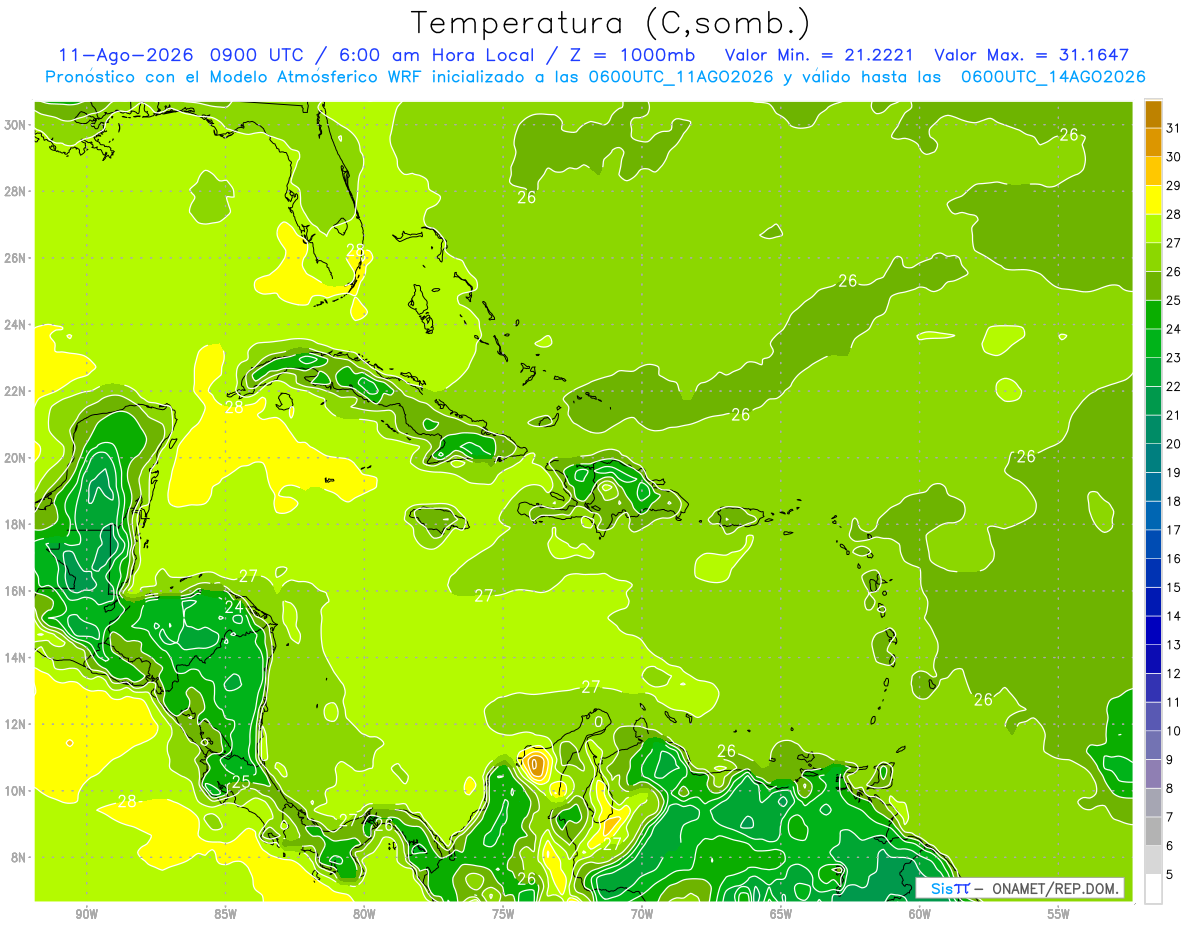Click the "55W" longitude axis label
The height and width of the screenshot is (927, 1200).
point(1059,914)
